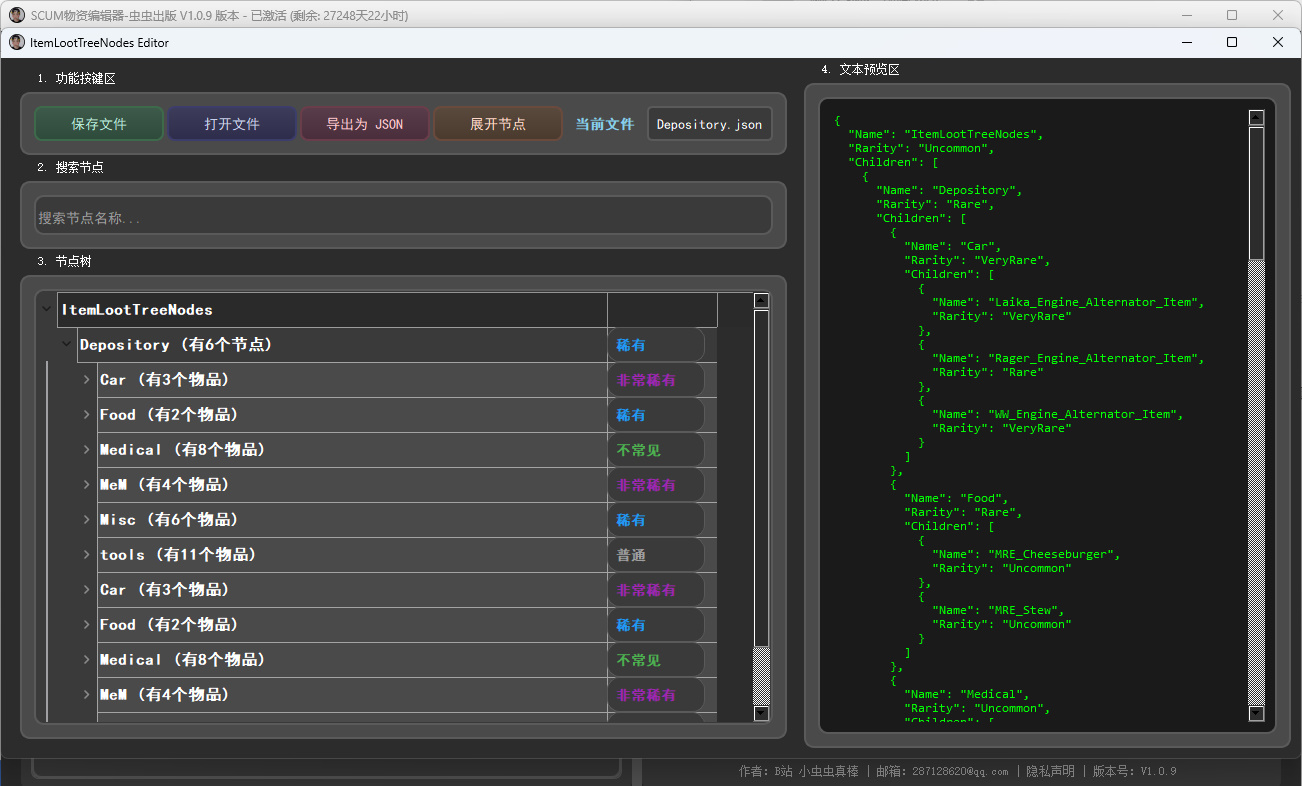The width and height of the screenshot is (1302, 786).
Task: Click the 1. 功能按键区 section heading
Action: (76, 78)
